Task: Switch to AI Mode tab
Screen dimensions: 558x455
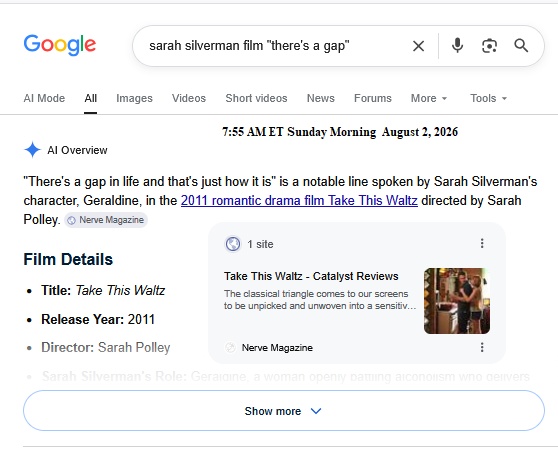Action: point(44,98)
